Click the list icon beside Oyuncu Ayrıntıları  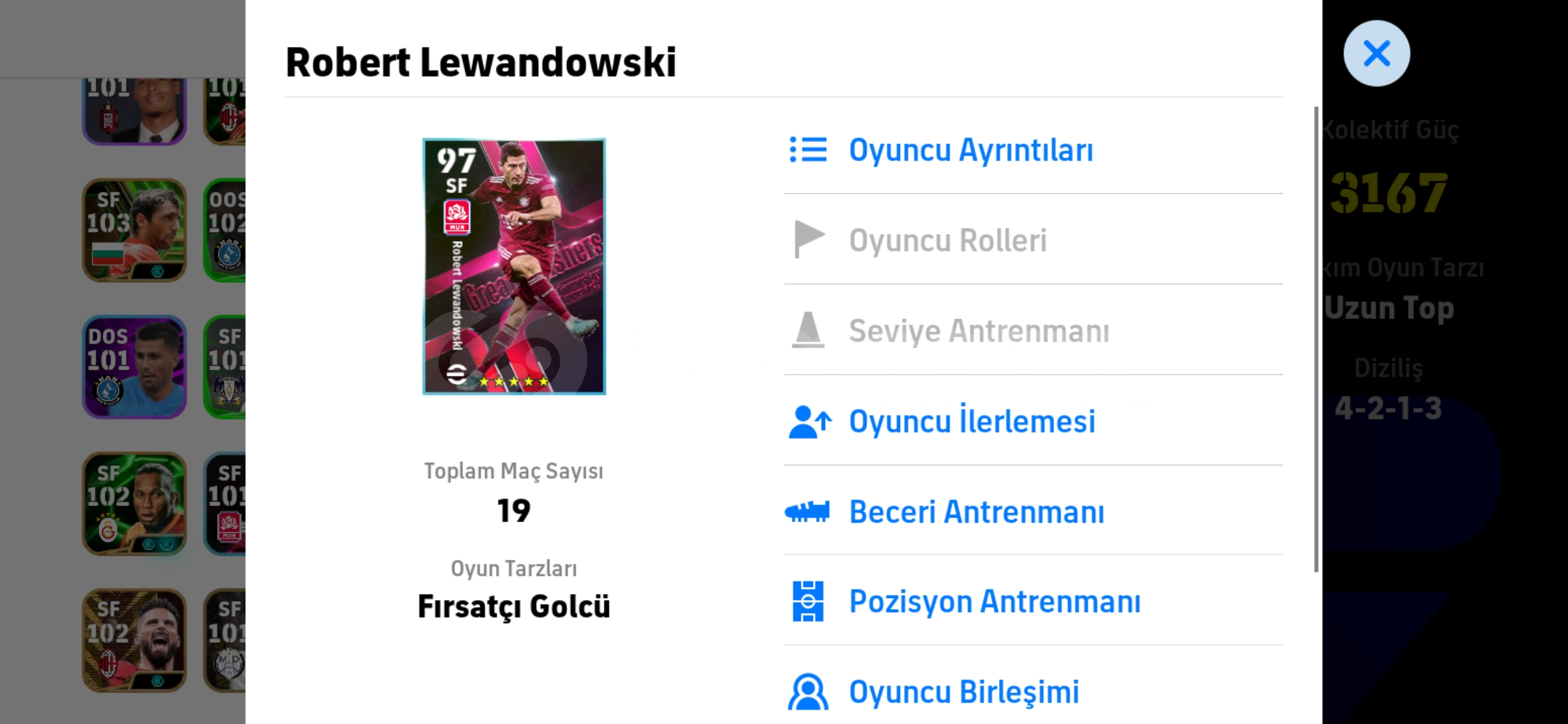(x=808, y=149)
